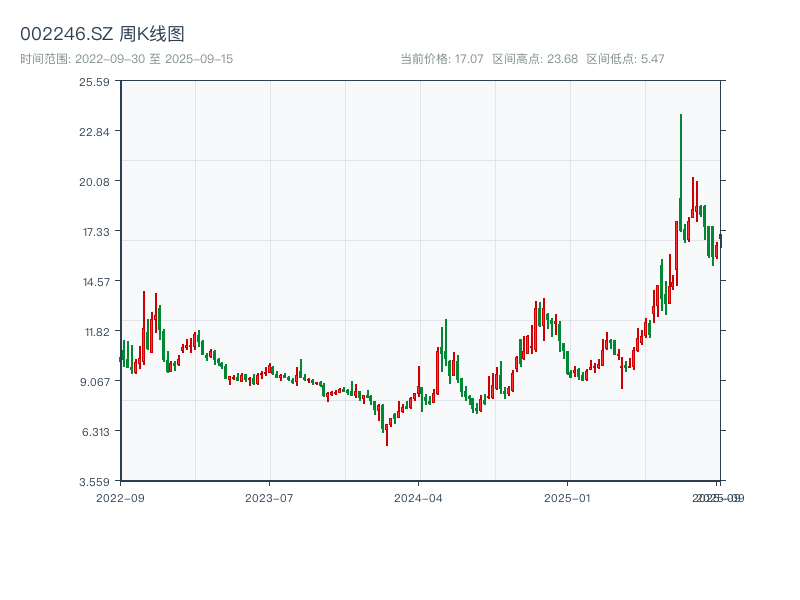The width and height of the screenshot is (800, 600).
Task: Click the current price label 当前价格: 17.07
Action: [441, 59]
